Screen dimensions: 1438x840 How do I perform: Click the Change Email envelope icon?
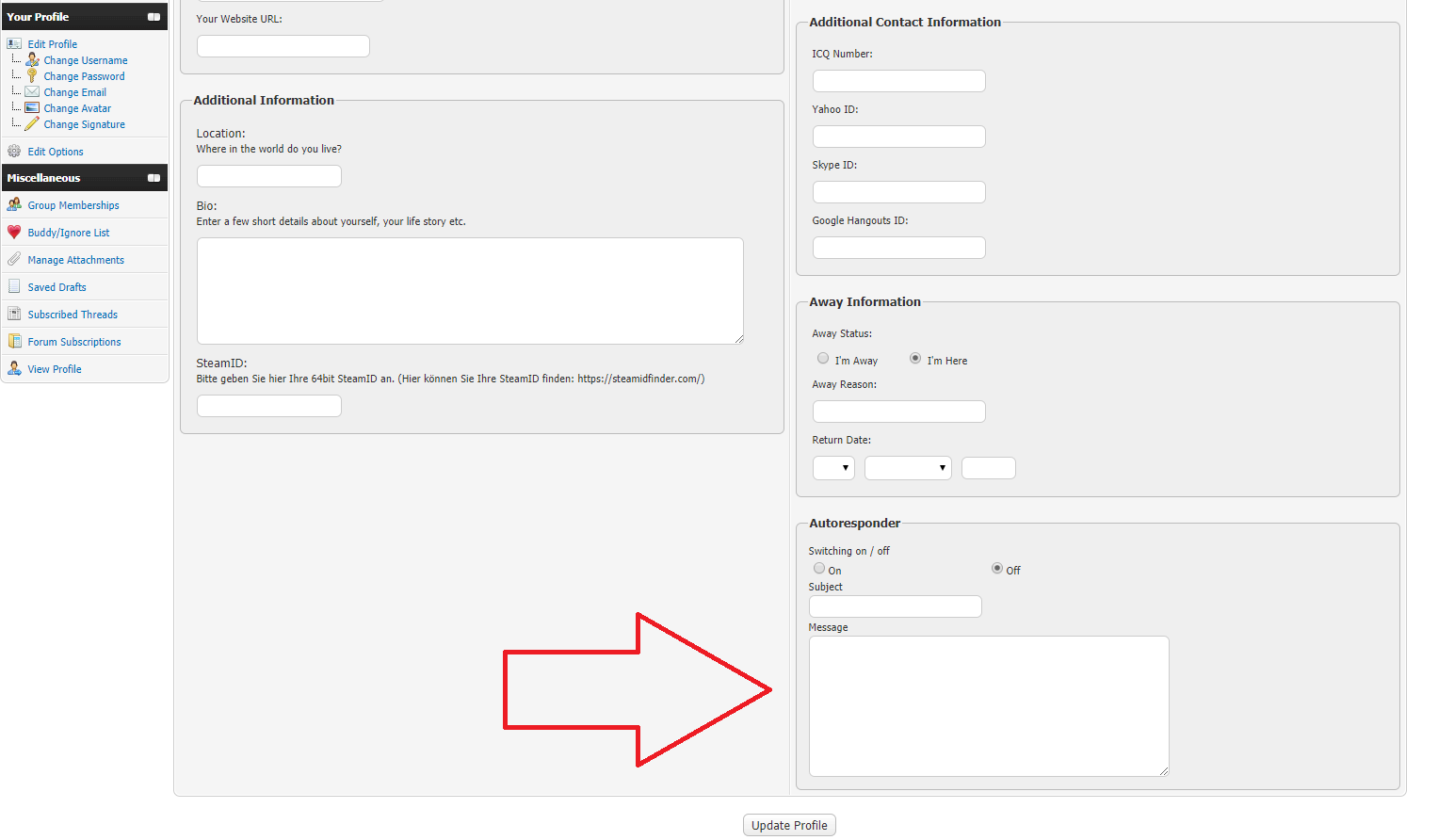point(32,92)
